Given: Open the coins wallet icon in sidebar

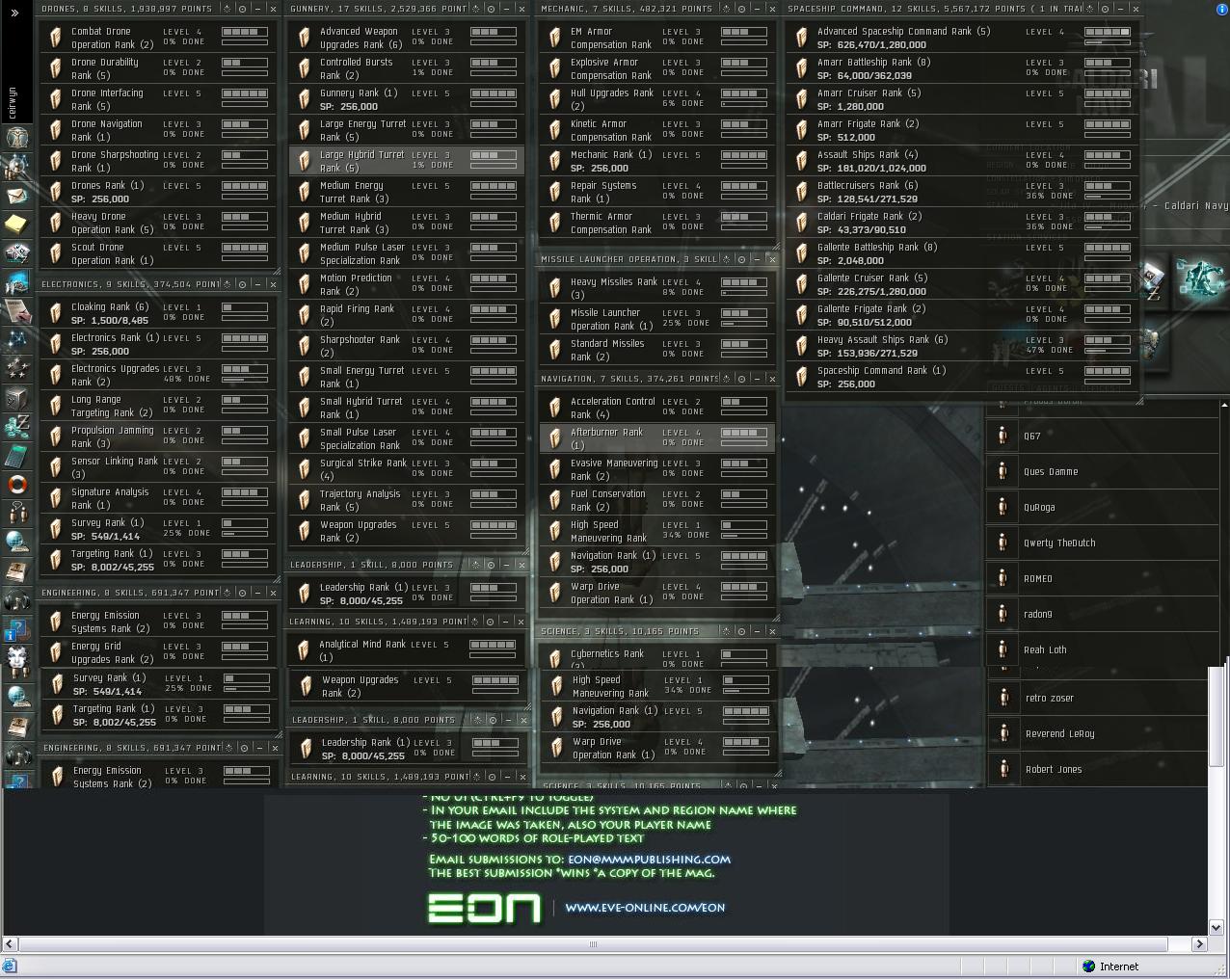Looking at the screenshot, I should (x=16, y=426).
